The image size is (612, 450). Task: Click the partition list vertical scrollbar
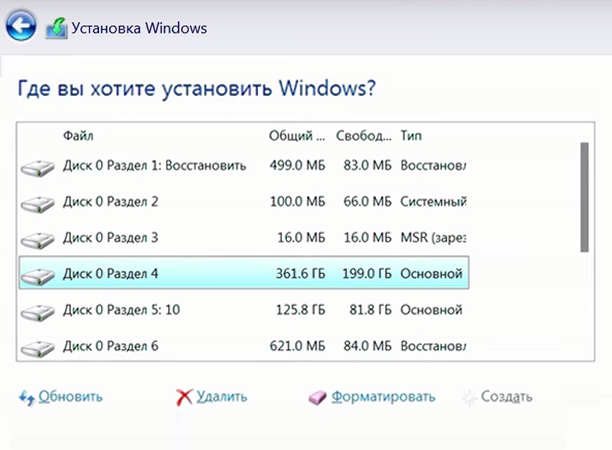coord(584,197)
